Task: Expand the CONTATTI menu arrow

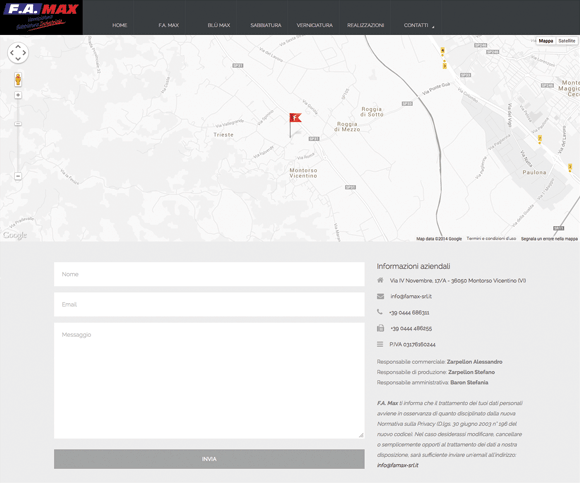Action: pyautogui.click(x=433, y=27)
